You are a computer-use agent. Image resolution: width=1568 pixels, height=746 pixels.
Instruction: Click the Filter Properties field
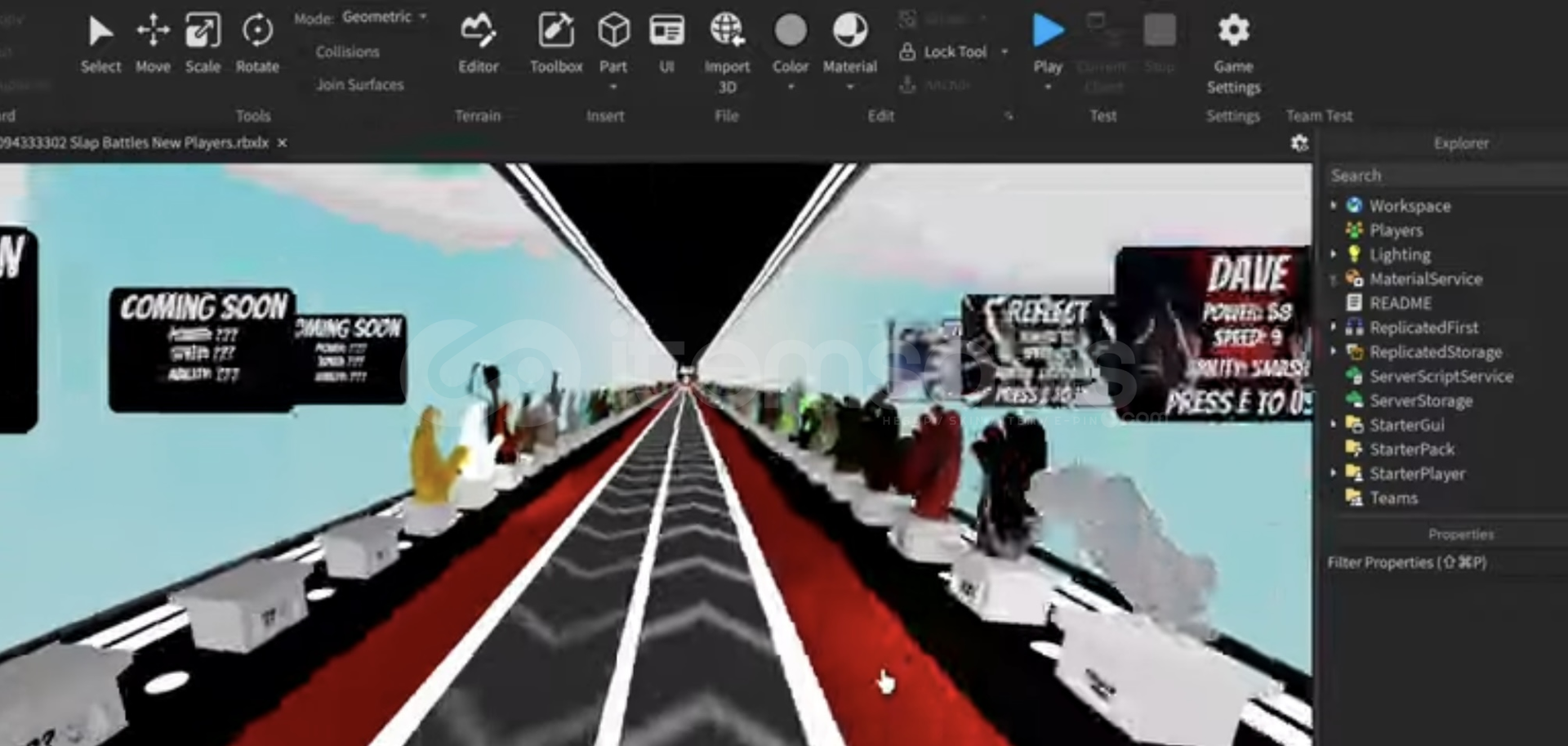[1445, 562]
